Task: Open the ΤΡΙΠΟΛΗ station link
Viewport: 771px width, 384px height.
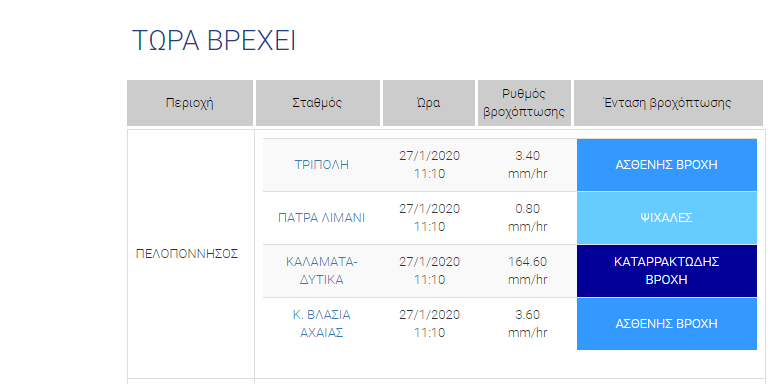Action: point(322,165)
